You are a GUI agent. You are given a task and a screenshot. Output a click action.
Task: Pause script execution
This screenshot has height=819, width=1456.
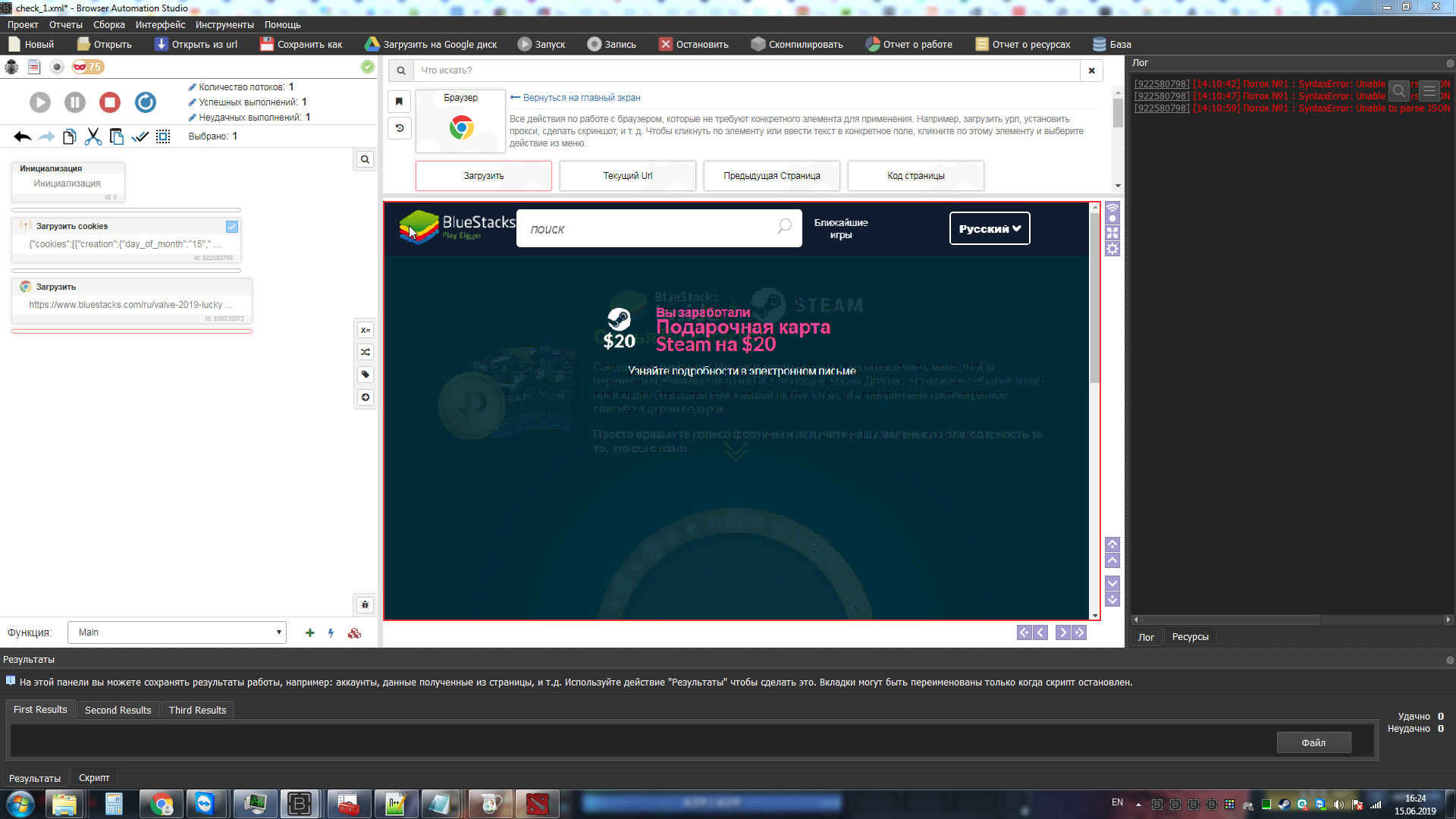coord(75,102)
